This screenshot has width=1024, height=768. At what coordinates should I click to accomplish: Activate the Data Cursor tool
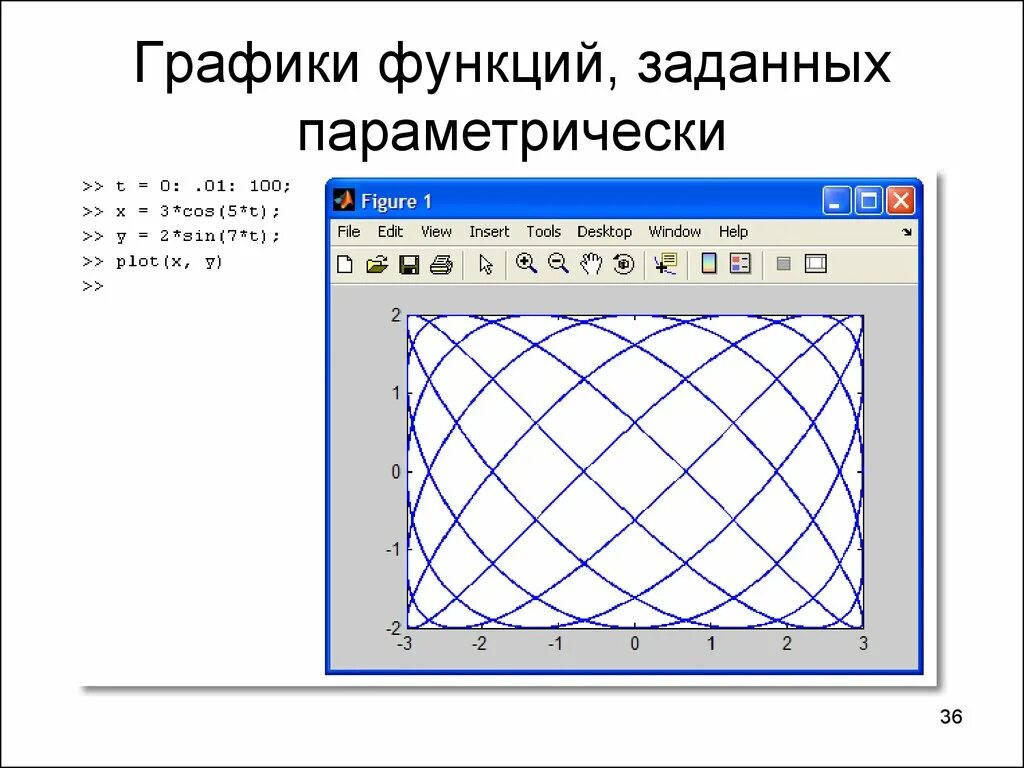tap(665, 264)
